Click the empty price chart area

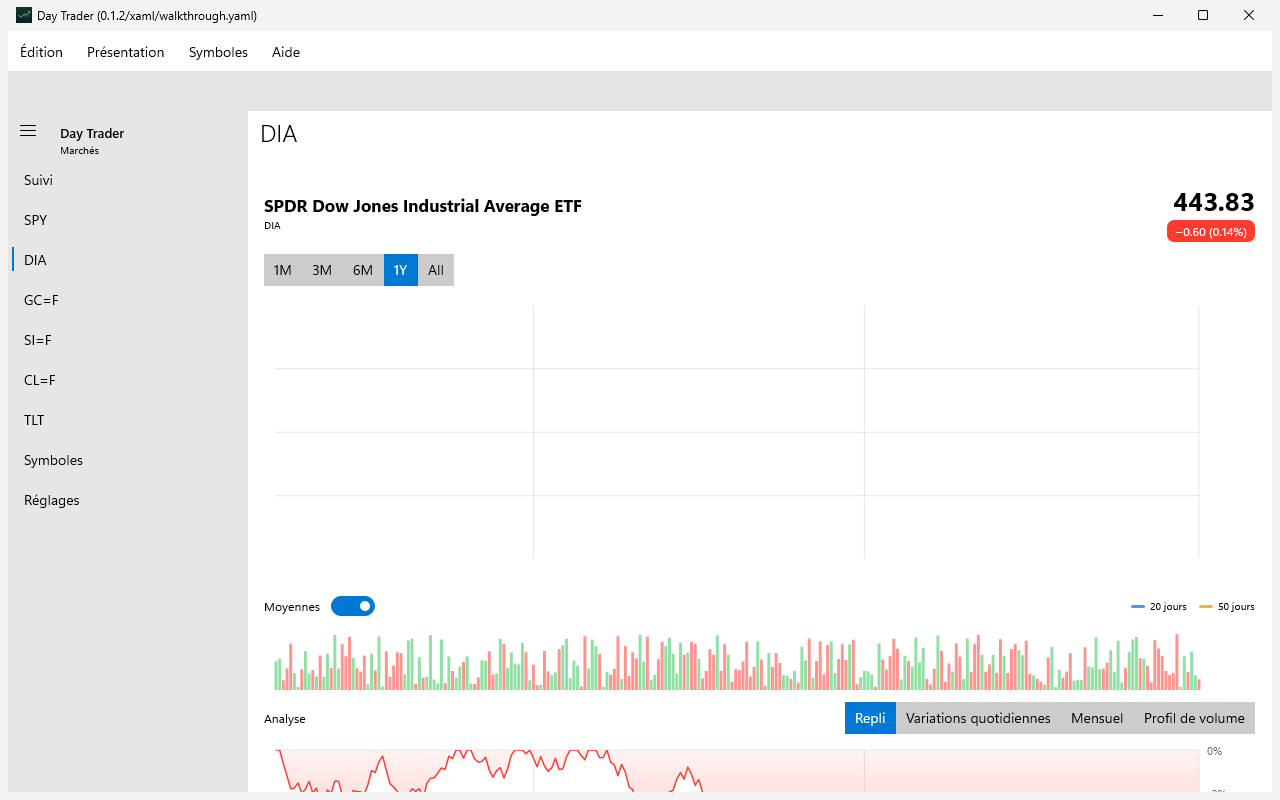pyautogui.click(x=738, y=432)
